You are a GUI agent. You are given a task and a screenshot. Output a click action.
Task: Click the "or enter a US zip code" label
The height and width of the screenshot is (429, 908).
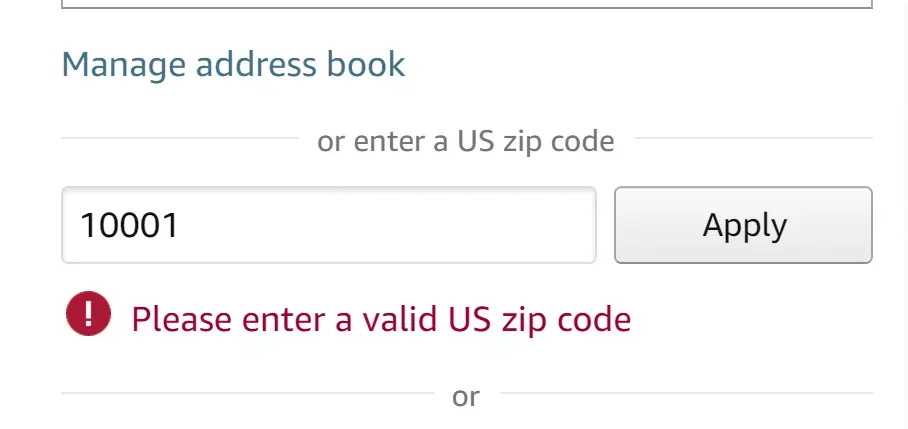pos(466,141)
